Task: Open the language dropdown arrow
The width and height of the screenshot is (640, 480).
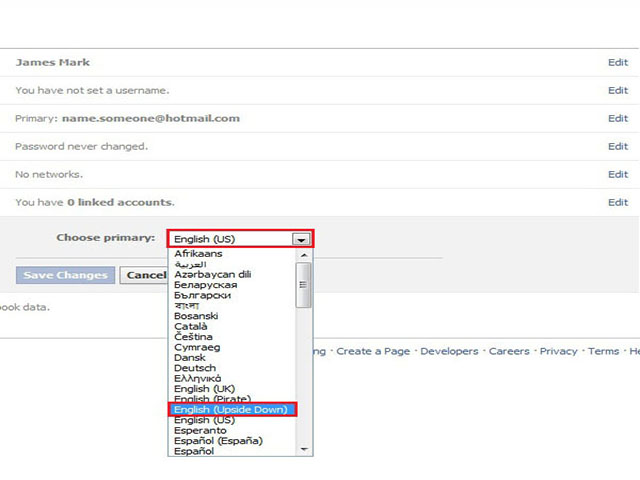Action: coord(301,240)
